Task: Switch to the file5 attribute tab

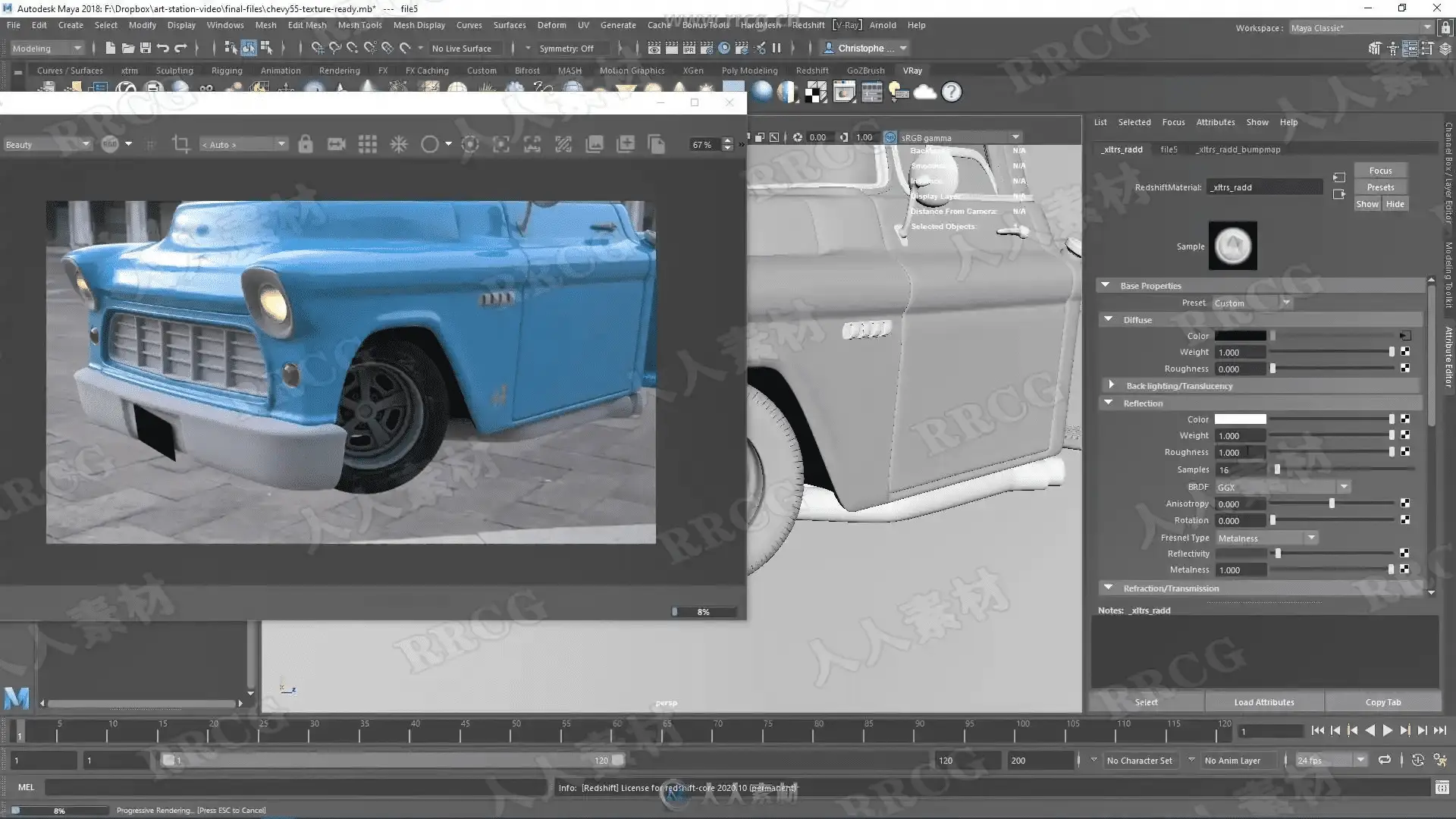Action: point(1169,149)
